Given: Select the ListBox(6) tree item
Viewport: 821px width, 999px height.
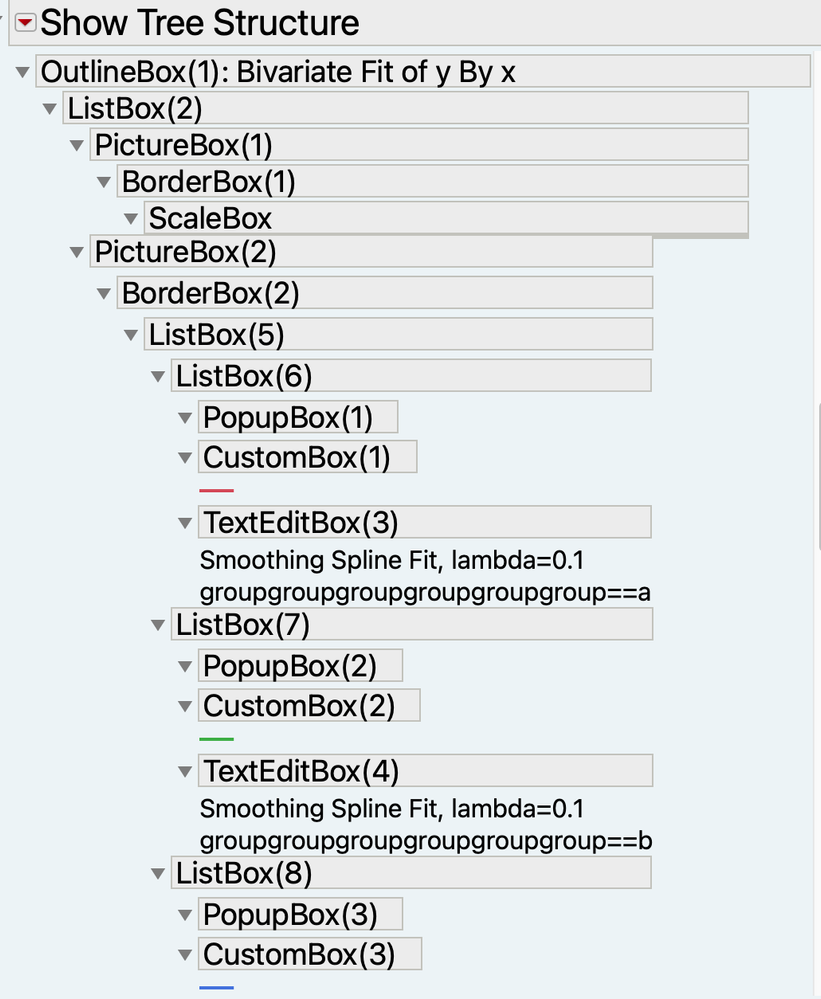Looking at the screenshot, I should coord(411,376).
